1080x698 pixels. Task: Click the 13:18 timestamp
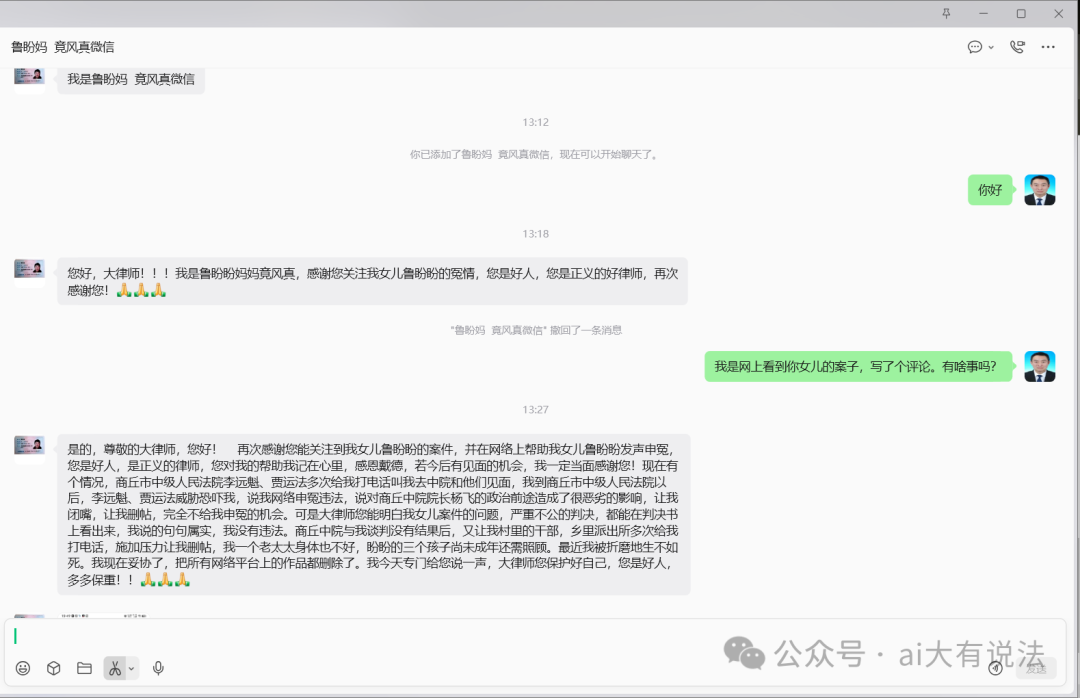[x=535, y=234]
